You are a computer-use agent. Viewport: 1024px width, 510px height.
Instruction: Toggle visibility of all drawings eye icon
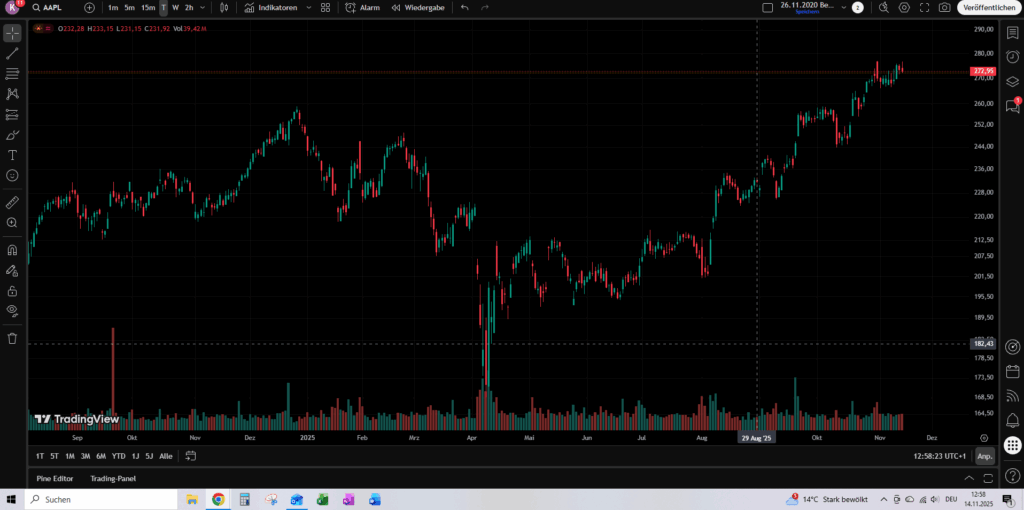click(12, 310)
